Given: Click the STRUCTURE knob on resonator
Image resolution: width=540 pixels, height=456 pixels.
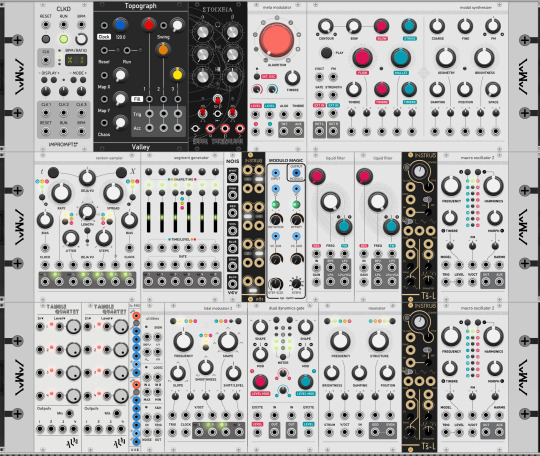Looking at the screenshot, I should (379, 341).
